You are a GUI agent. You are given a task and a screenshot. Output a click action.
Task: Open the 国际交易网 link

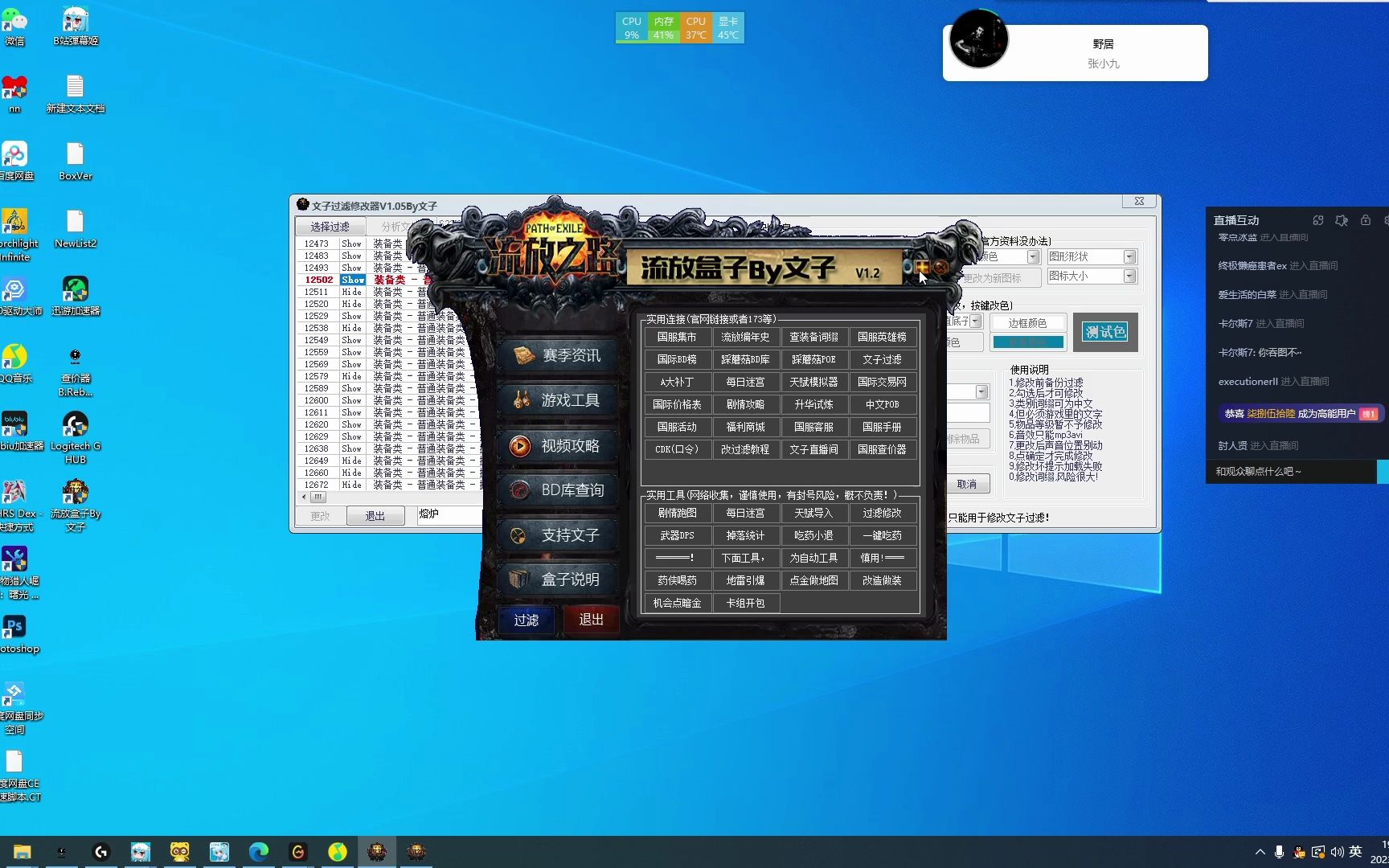tap(882, 382)
